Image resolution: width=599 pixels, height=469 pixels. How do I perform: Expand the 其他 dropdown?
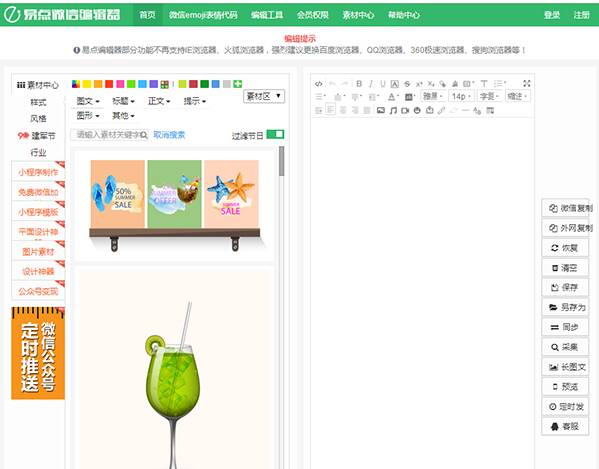coord(123,116)
